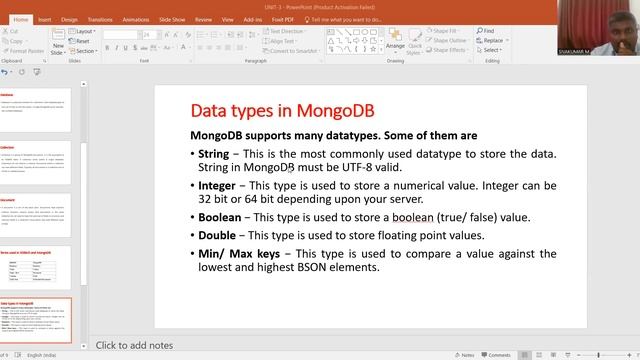The height and width of the screenshot is (360, 640).
Task: Click 'Click to add notes' area
Action: [x=134, y=345]
